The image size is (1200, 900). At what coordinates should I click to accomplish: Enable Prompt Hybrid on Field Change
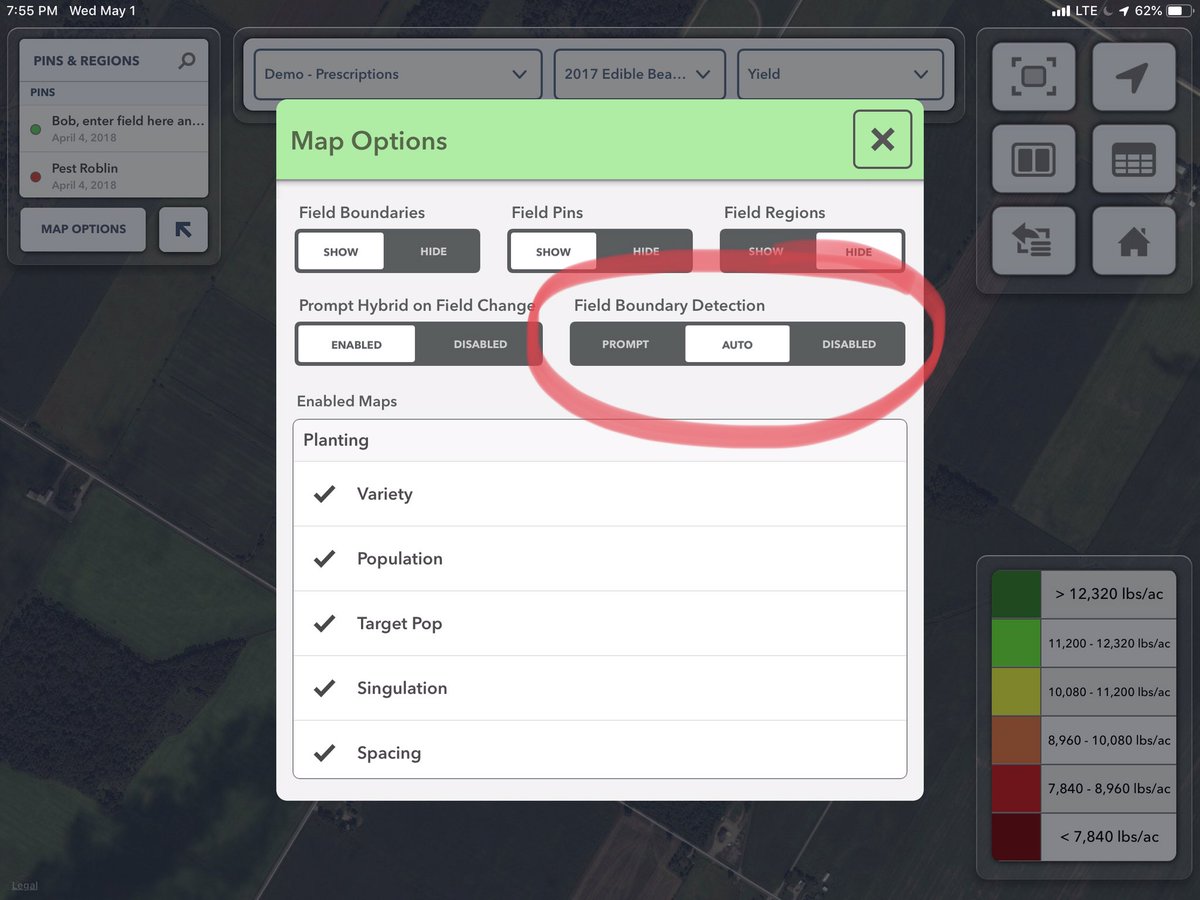[x=356, y=344]
